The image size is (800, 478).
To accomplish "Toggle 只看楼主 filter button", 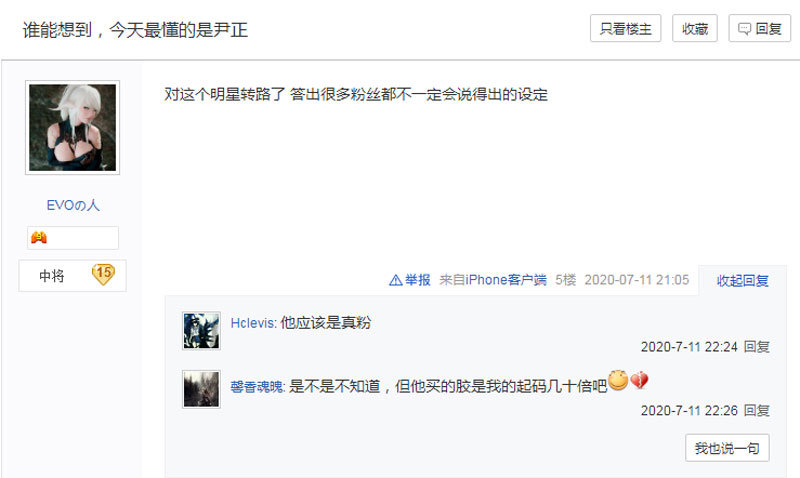I will [626, 29].
